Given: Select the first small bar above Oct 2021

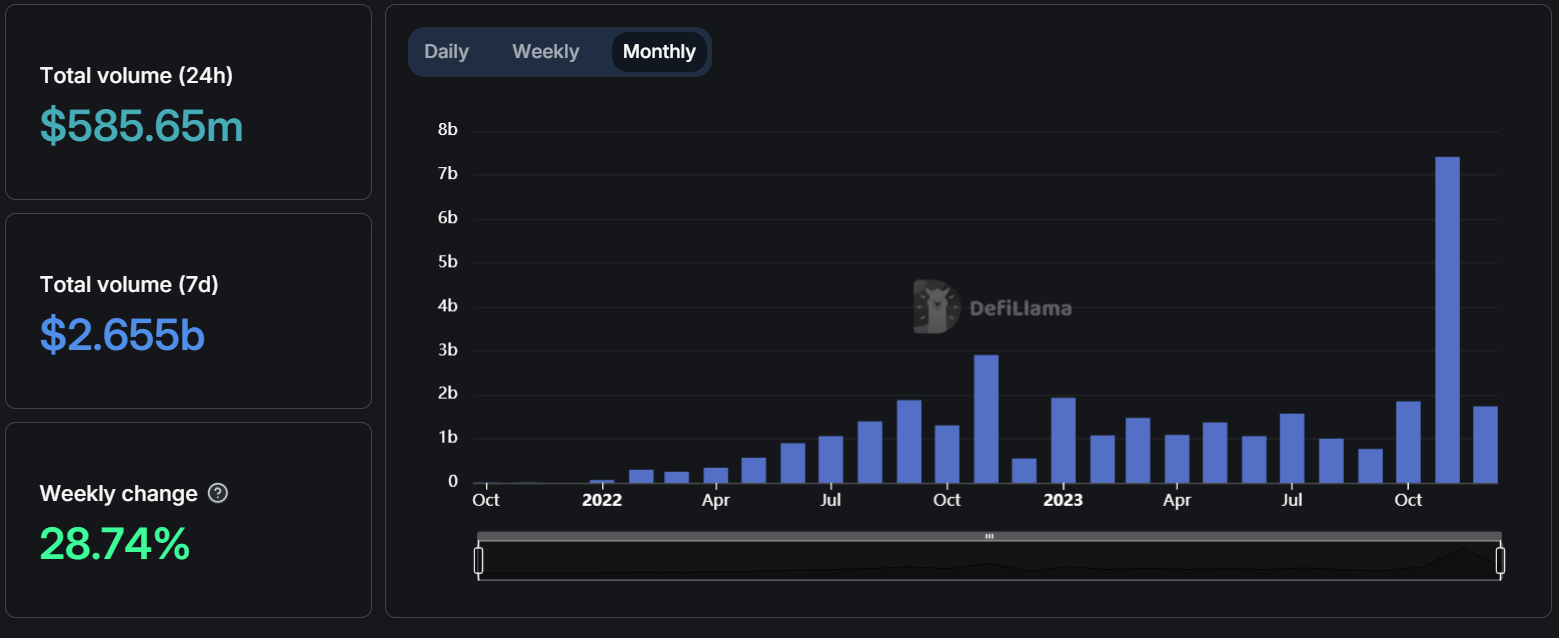Looking at the screenshot, I should coord(486,480).
